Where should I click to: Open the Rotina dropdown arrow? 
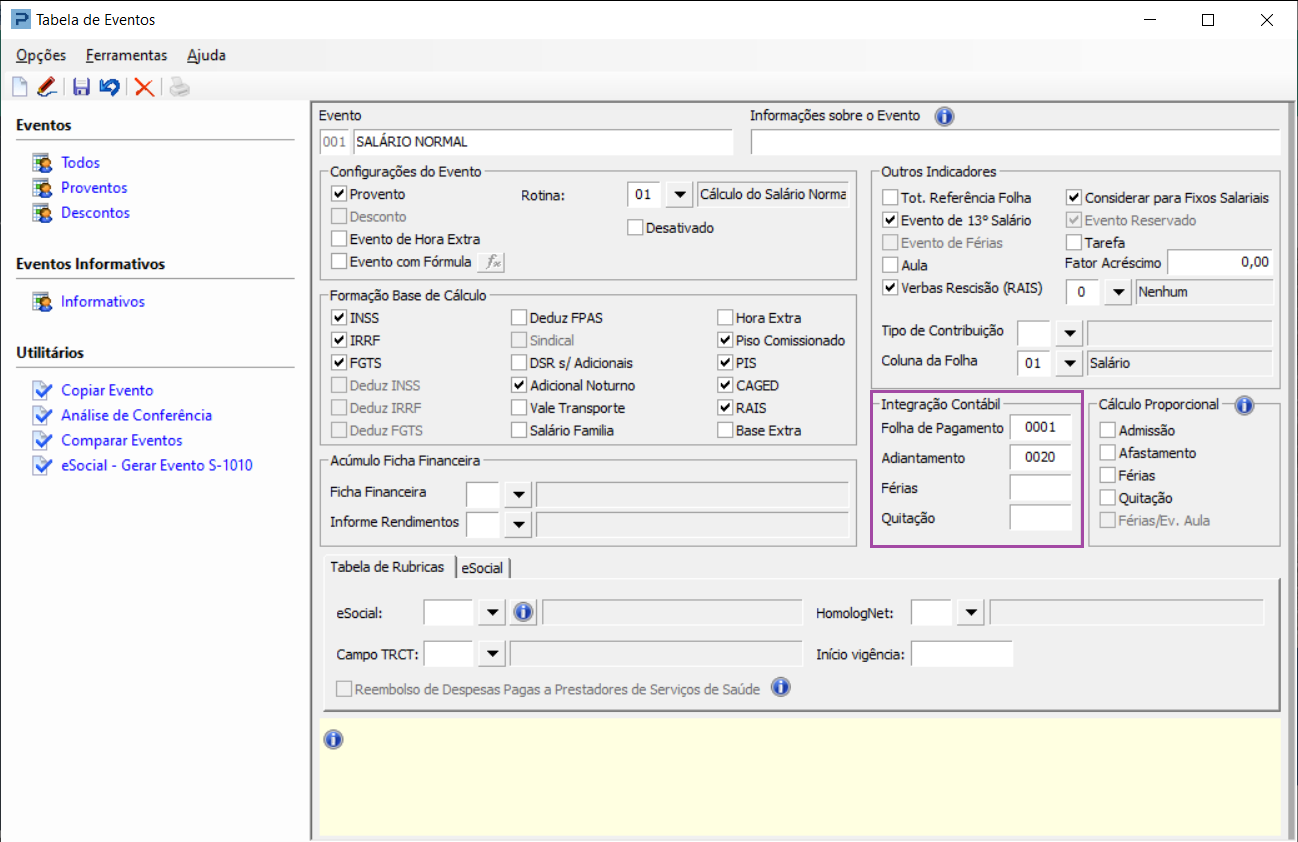[679, 194]
